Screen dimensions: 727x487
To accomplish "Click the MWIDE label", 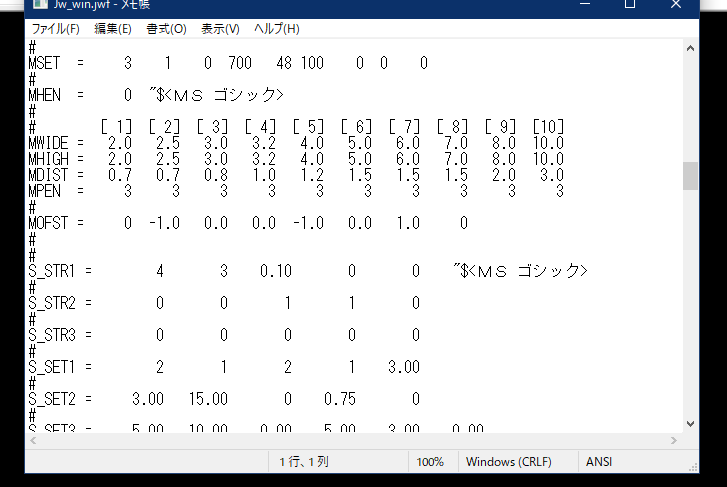I will pyautogui.click(x=48, y=143).
